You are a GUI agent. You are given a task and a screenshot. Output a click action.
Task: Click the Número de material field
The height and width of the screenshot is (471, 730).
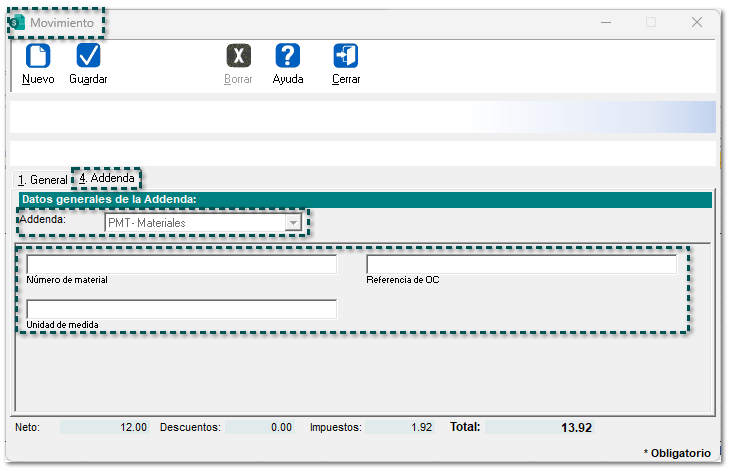pos(182,265)
